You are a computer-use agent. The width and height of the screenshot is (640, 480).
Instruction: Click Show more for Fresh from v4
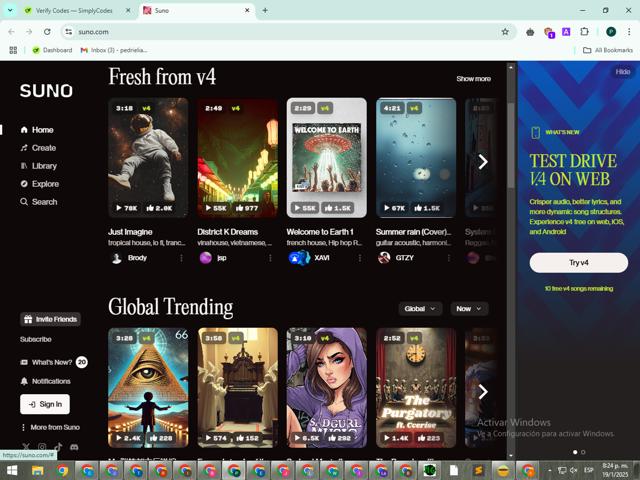473,79
